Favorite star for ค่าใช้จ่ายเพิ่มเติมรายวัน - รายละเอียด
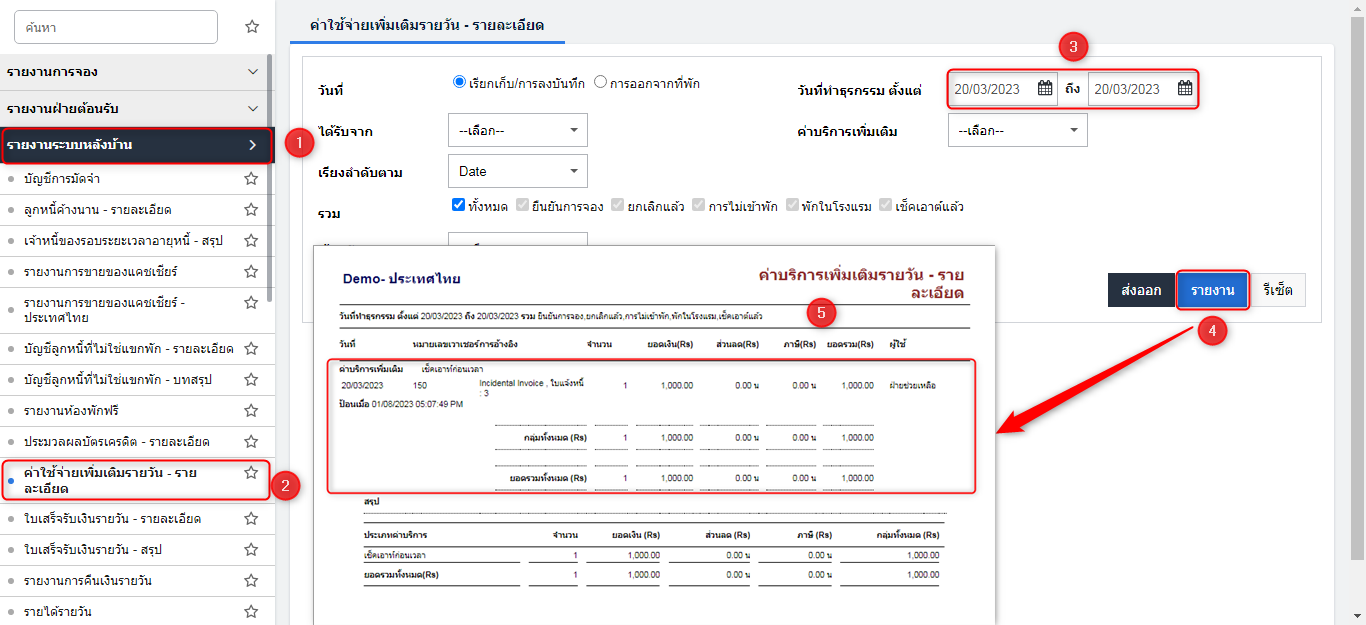 coord(251,473)
